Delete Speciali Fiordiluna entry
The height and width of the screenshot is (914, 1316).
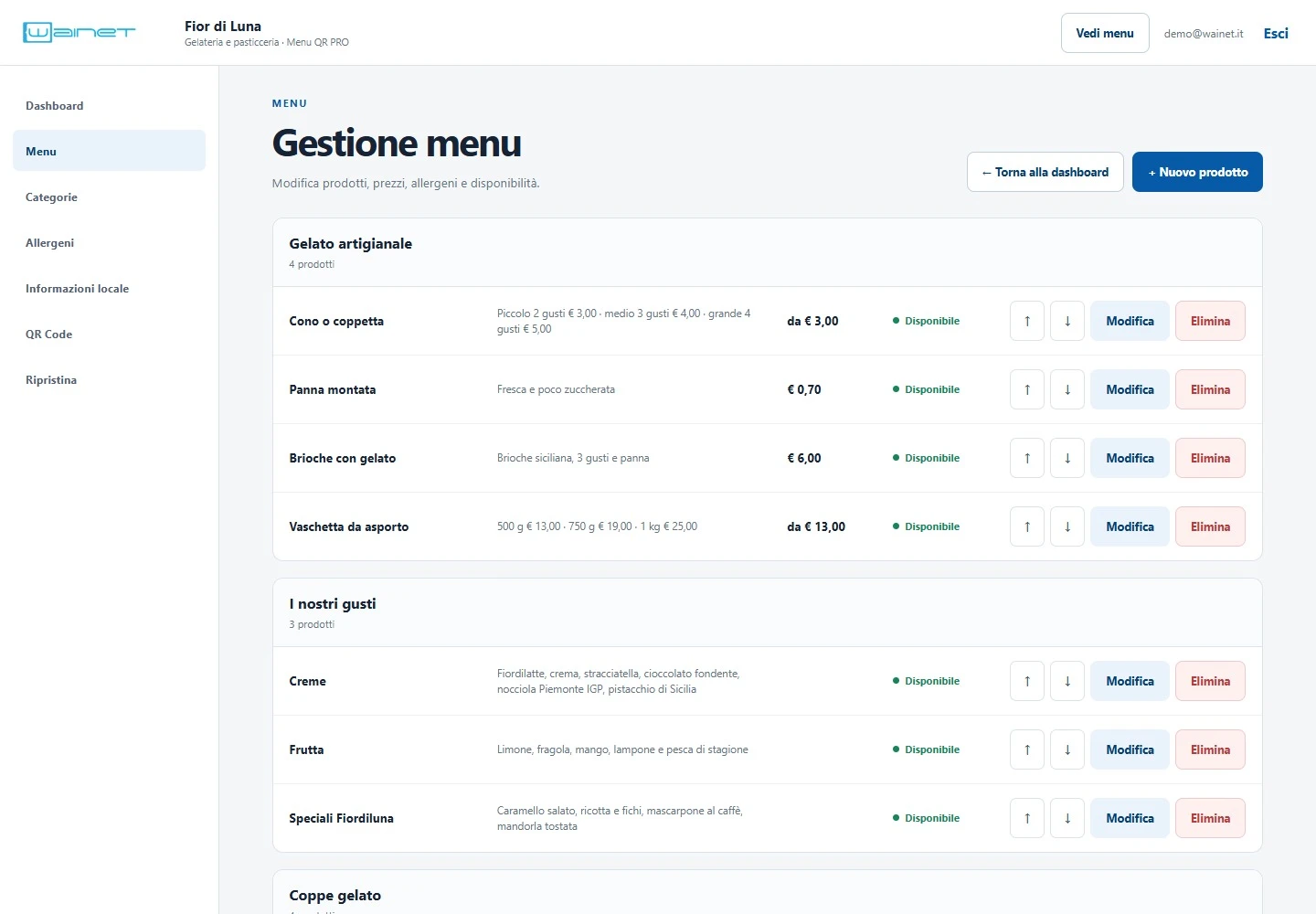coord(1210,818)
